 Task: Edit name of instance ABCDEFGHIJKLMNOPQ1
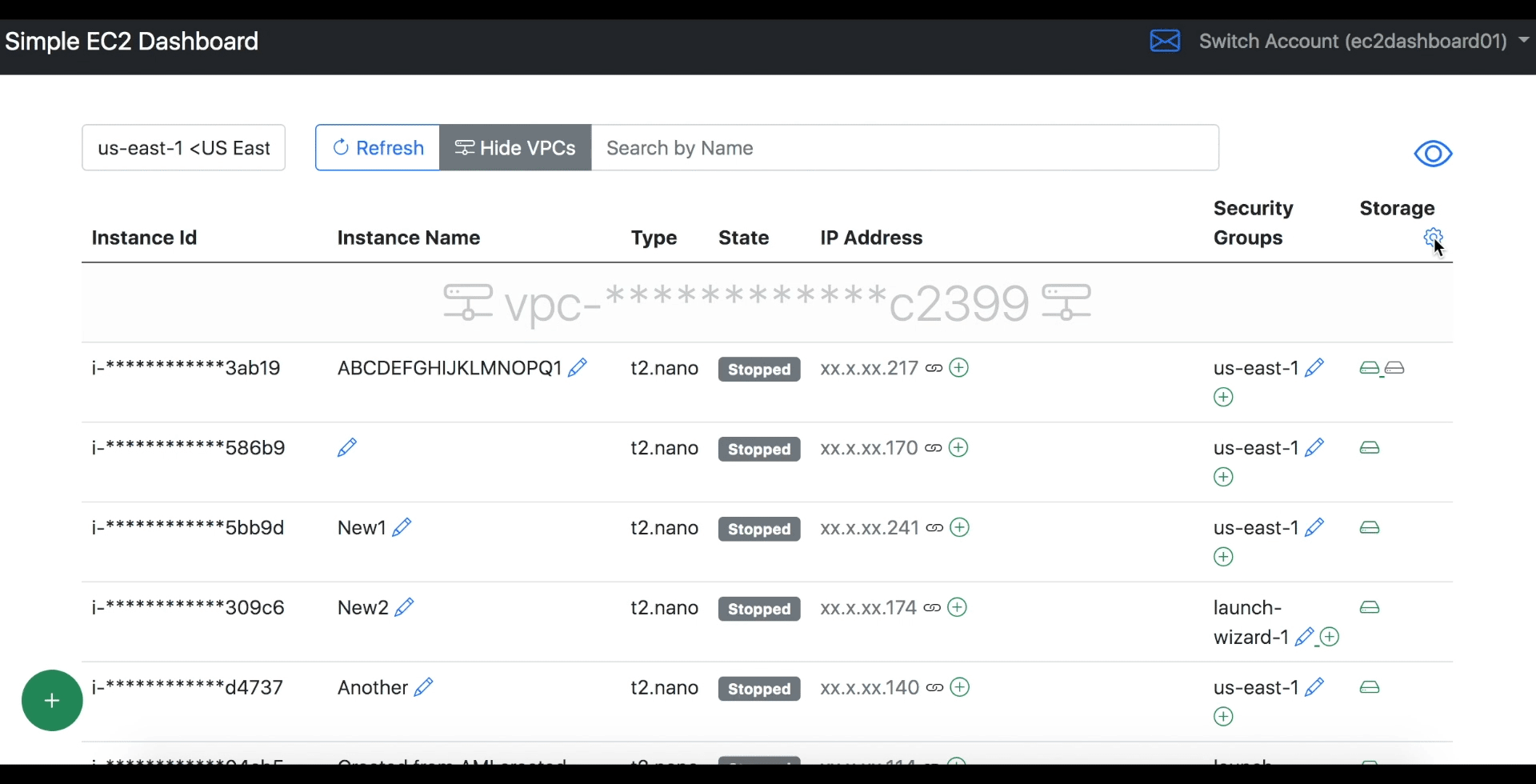point(578,367)
